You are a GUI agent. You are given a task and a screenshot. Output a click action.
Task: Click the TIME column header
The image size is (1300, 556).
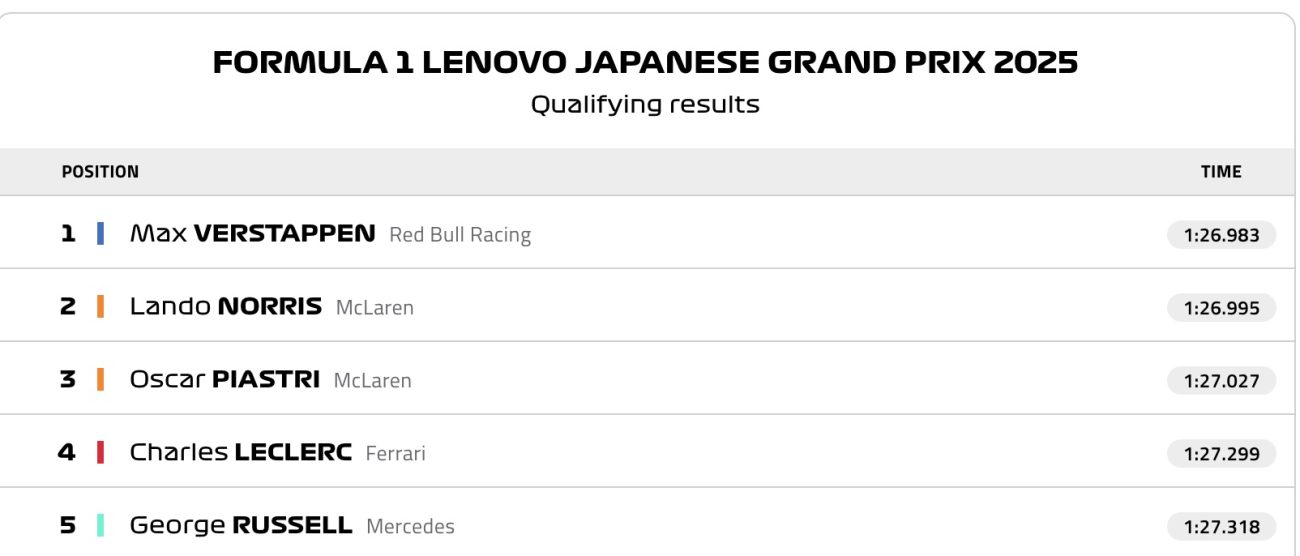(x=1221, y=172)
